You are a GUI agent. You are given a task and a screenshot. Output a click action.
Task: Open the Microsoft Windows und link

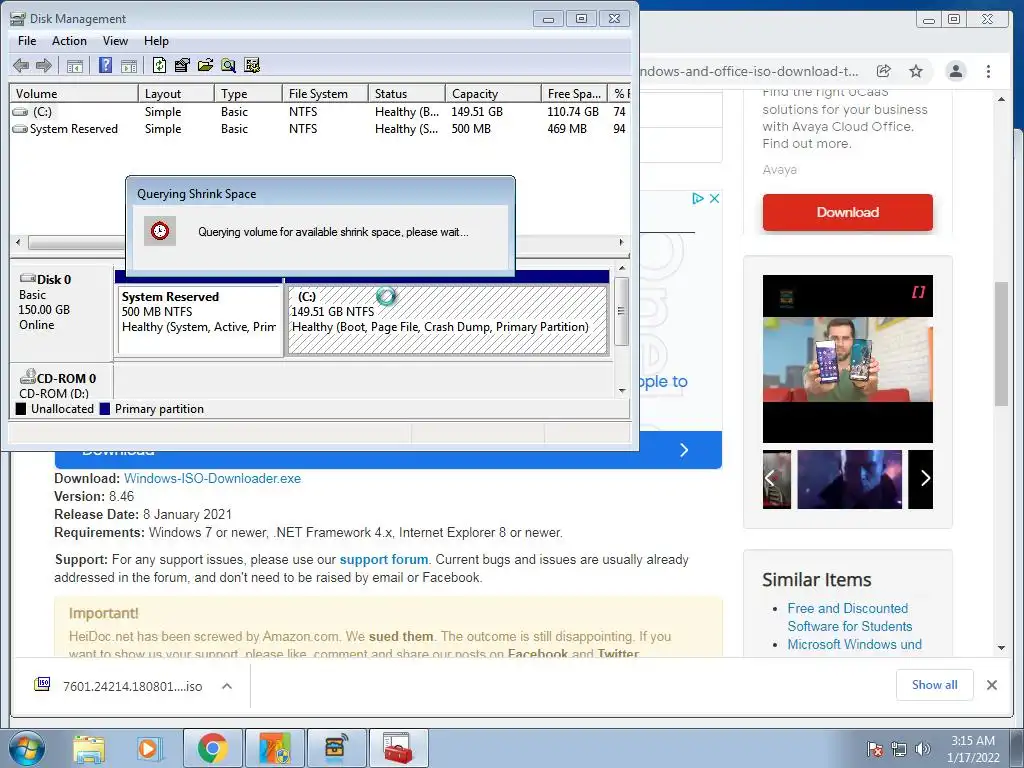coord(854,644)
